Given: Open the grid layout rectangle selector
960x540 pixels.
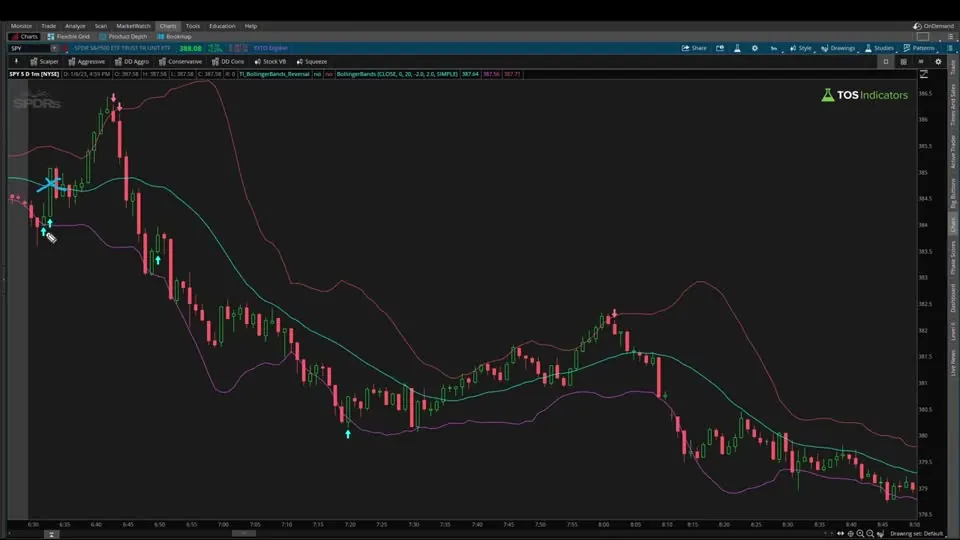Looking at the screenshot, I should [923, 37].
